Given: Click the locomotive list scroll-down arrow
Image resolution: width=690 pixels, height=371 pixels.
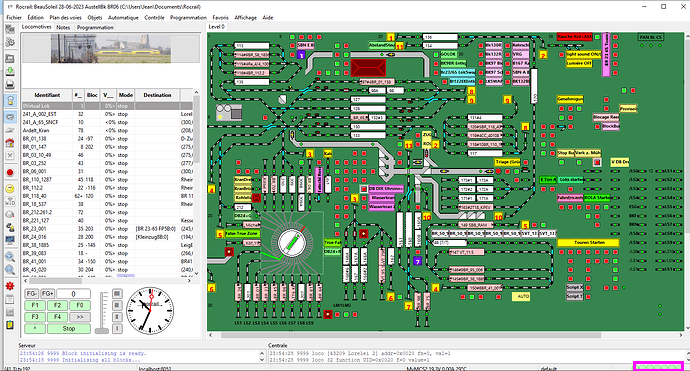Looking at the screenshot, I should (196, 273).
